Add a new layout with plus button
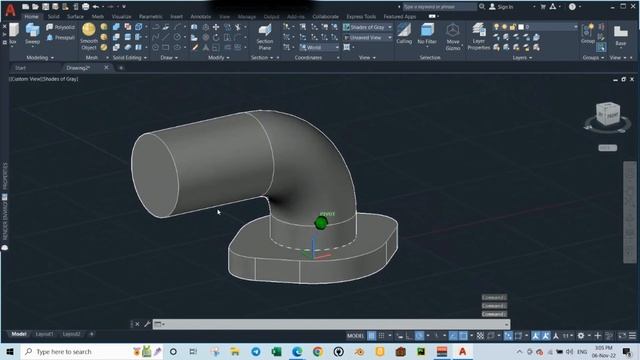Screen dimensions: 640x360 coord(91,334)
